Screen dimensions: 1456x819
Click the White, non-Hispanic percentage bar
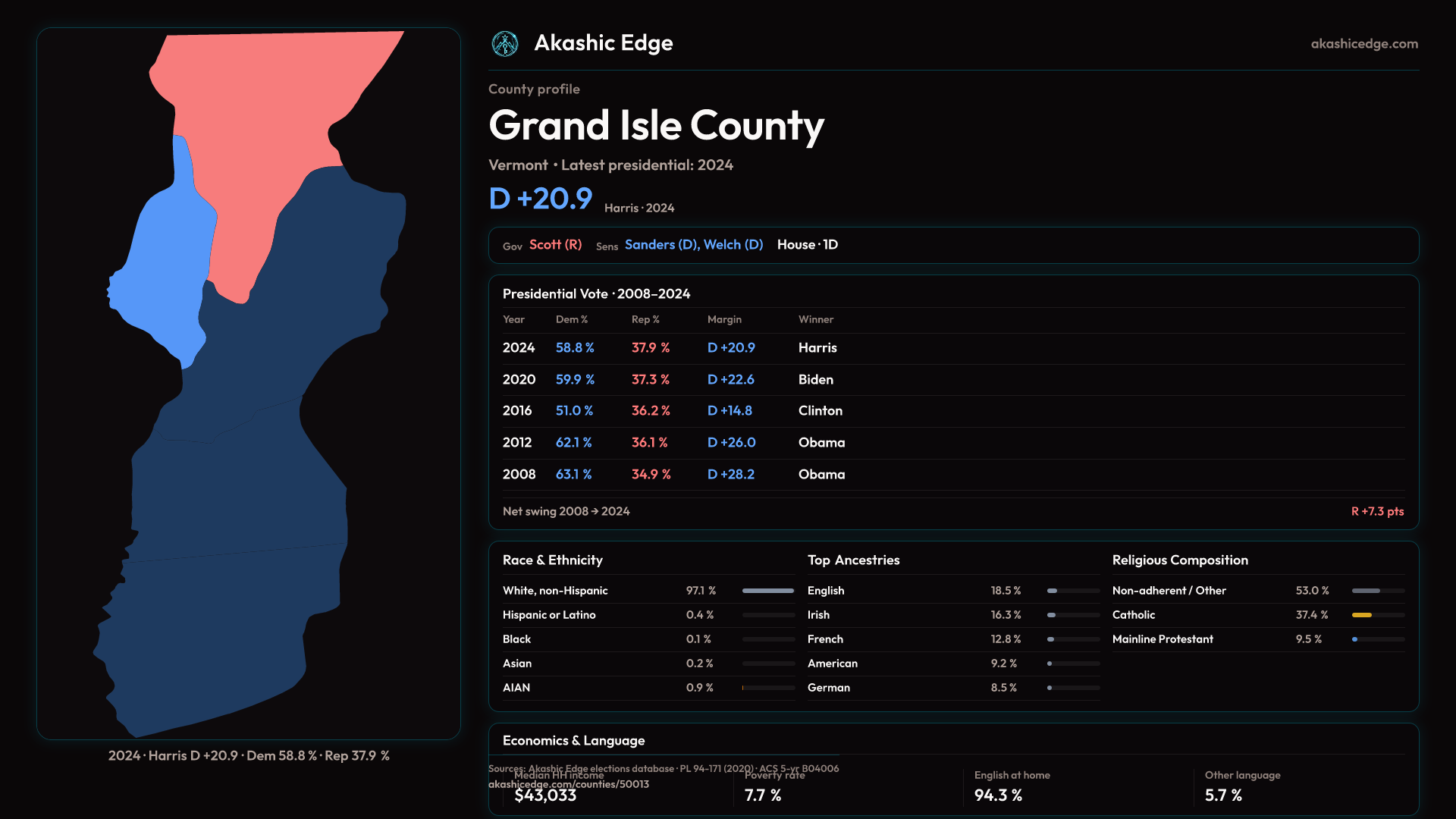(x=767, y=591)
